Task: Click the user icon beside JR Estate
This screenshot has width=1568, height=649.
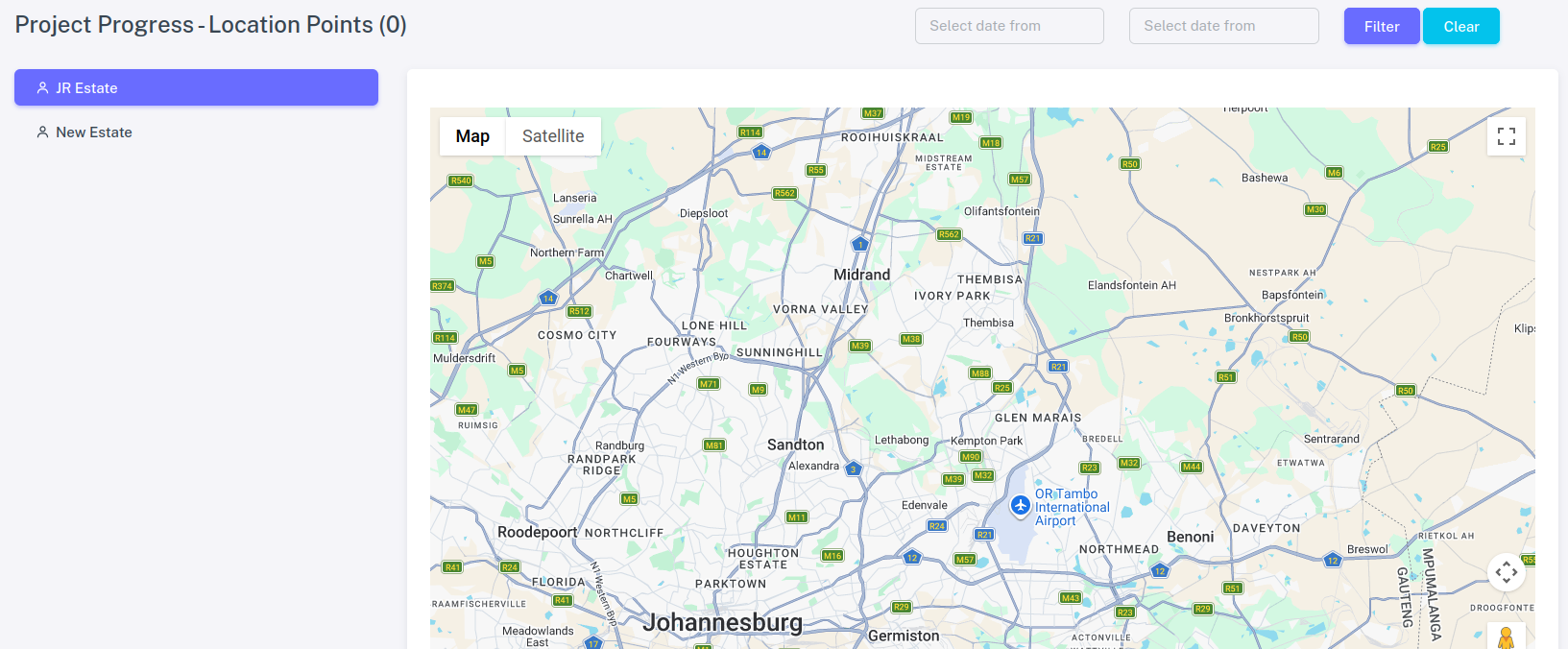Action: click(42, 87)
